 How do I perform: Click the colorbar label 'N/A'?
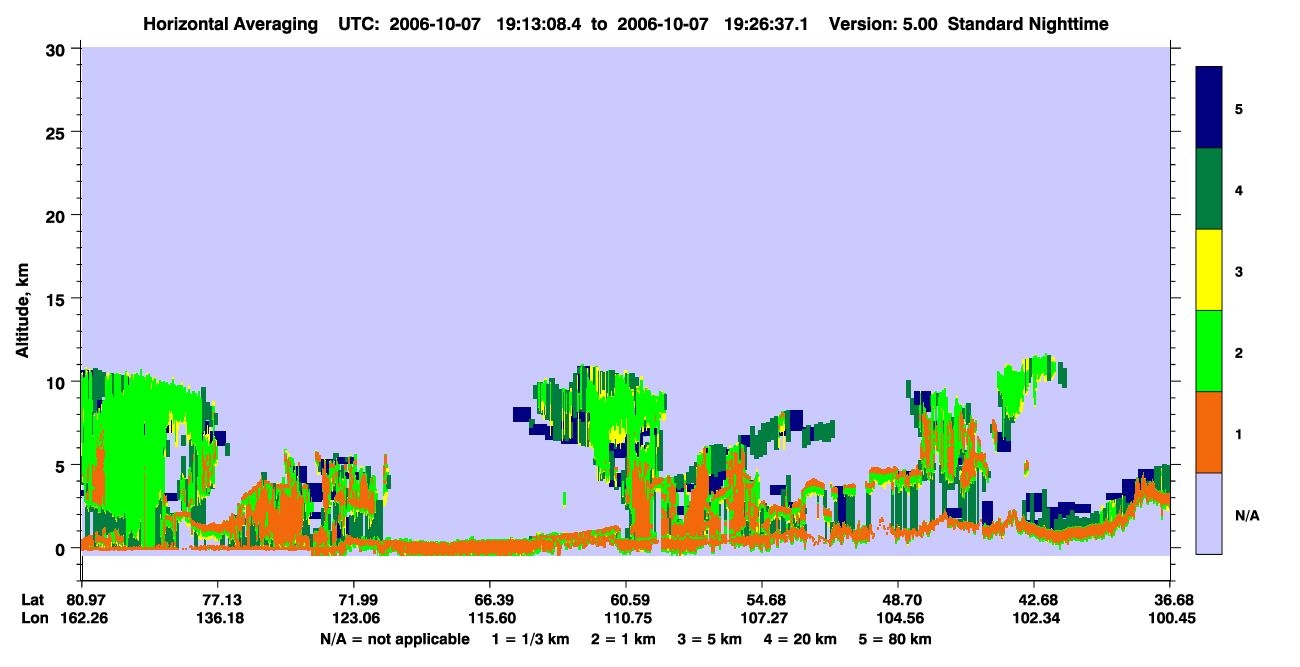[x=1247, y=516]
